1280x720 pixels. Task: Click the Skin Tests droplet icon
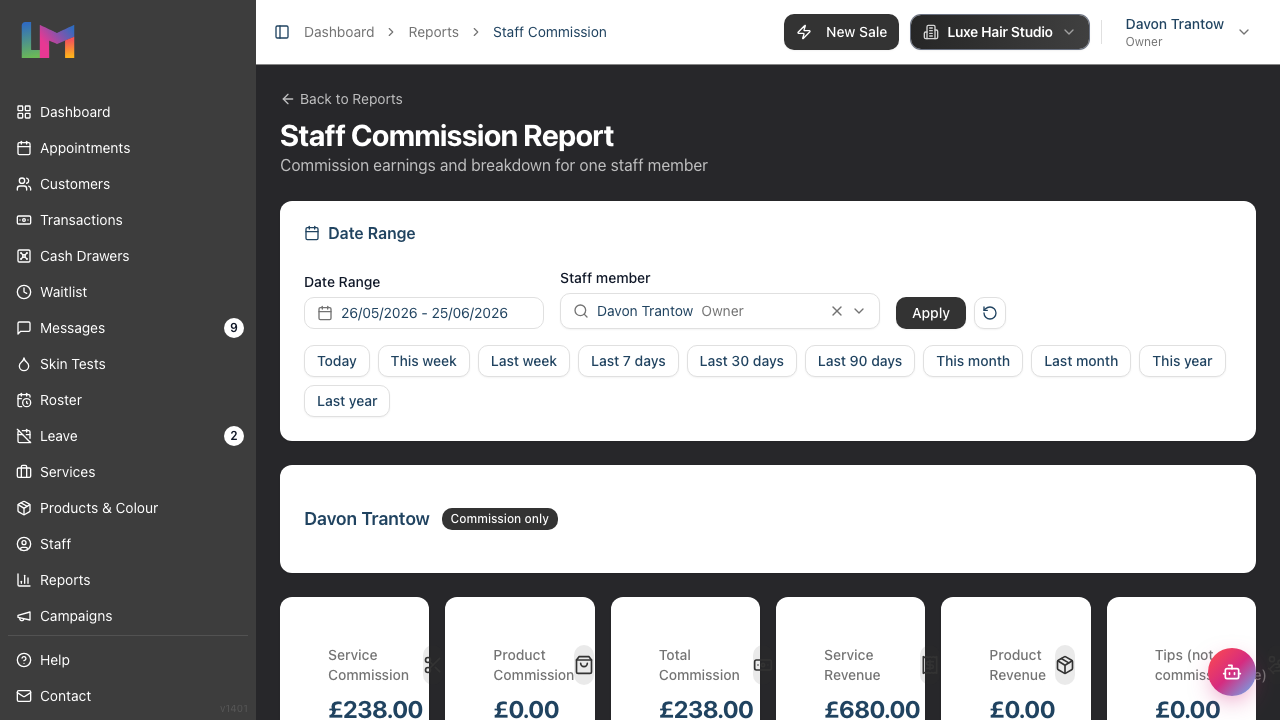(24, 364)
